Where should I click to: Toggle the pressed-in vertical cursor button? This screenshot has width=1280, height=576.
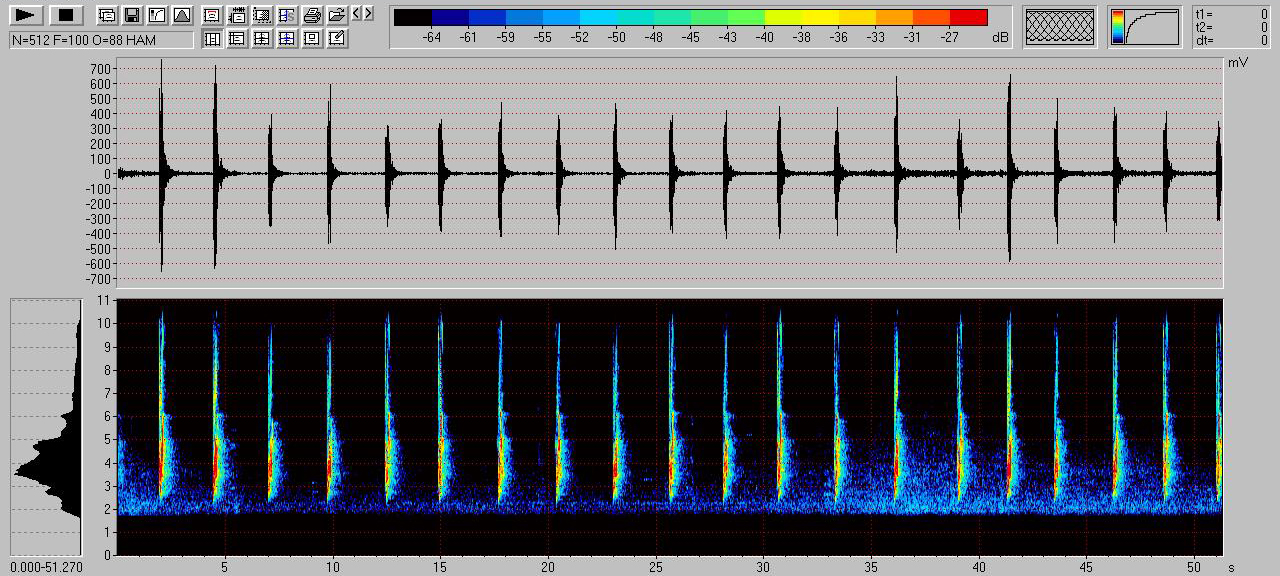tap(212, 39)
